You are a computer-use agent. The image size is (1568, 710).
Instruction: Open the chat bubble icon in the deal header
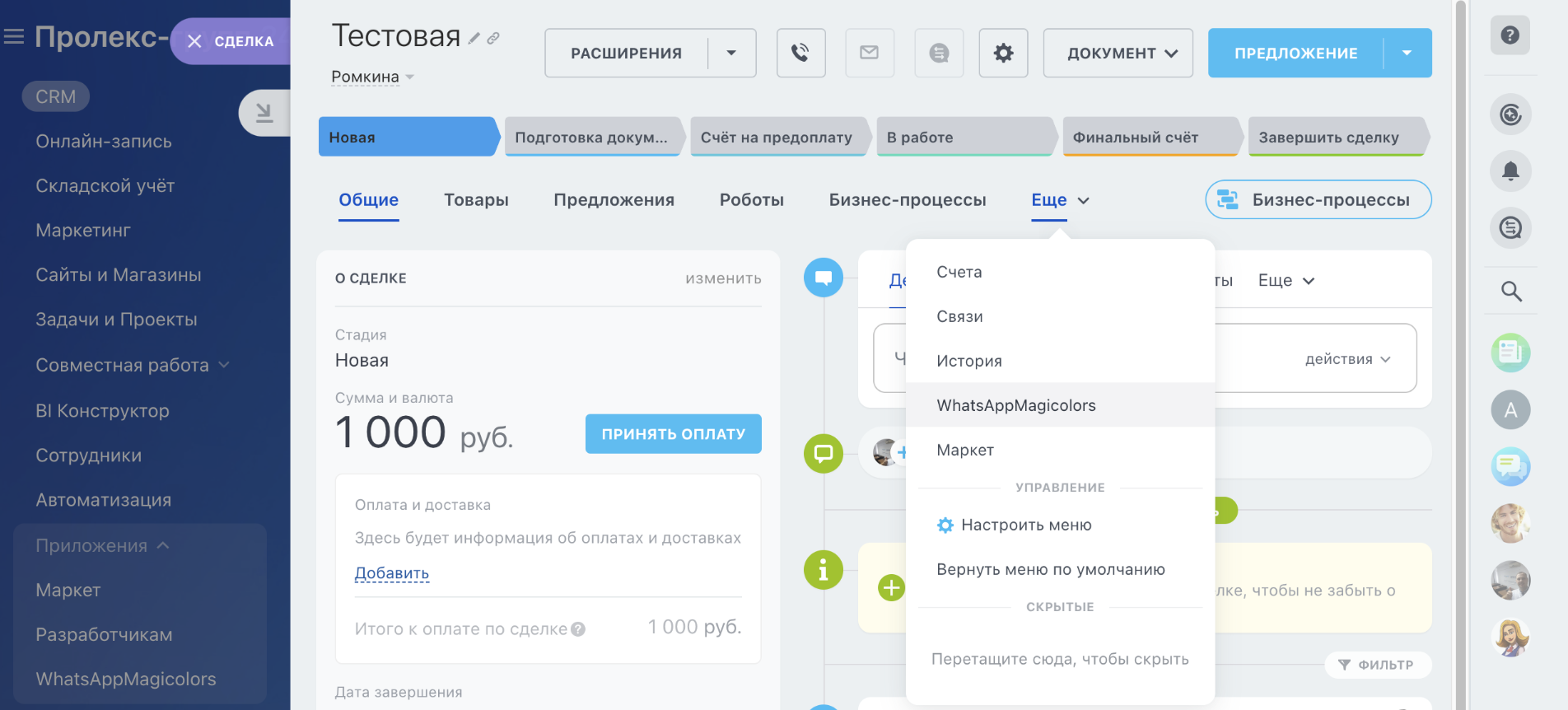click(x=939, y=54)
